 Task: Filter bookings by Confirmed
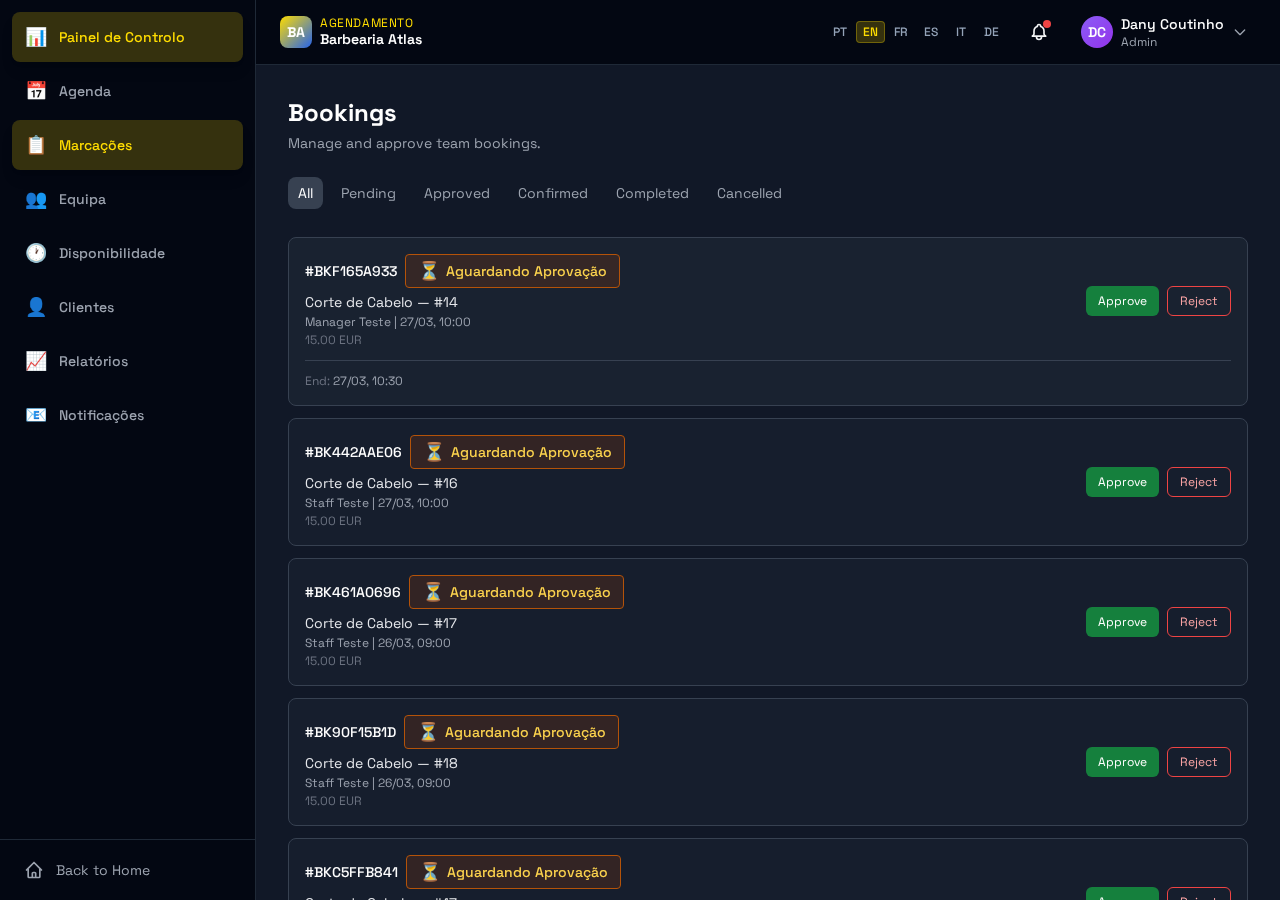tap(553, 193)
